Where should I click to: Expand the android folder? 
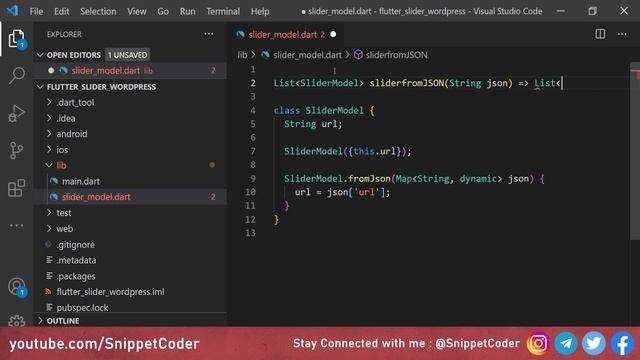(x=49, y=133)
